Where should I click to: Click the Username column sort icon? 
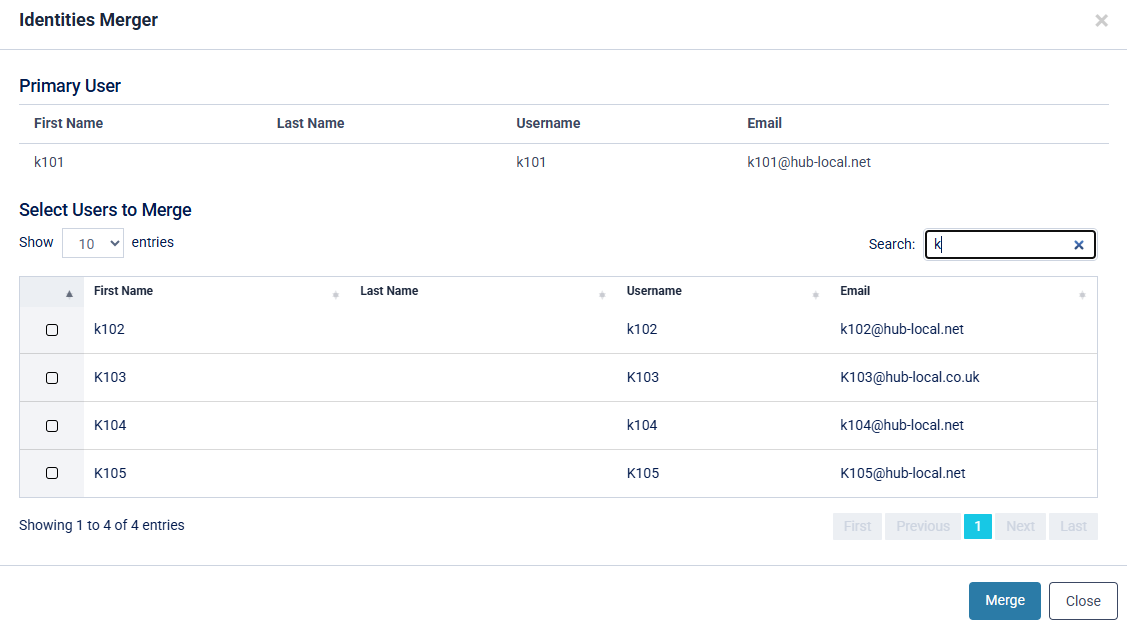816,295
